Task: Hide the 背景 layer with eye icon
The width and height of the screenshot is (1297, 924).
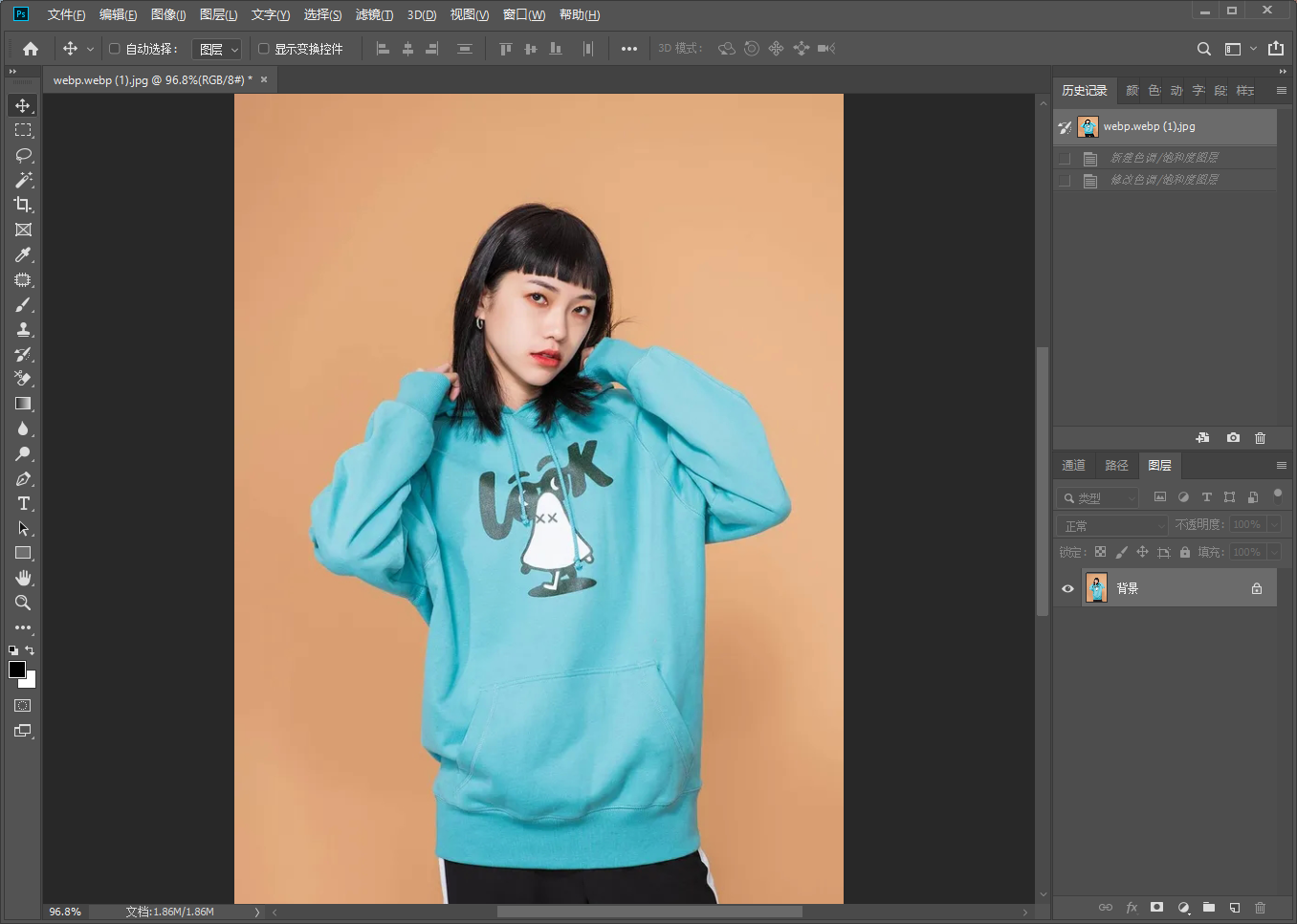Action: click(1067, 588)
